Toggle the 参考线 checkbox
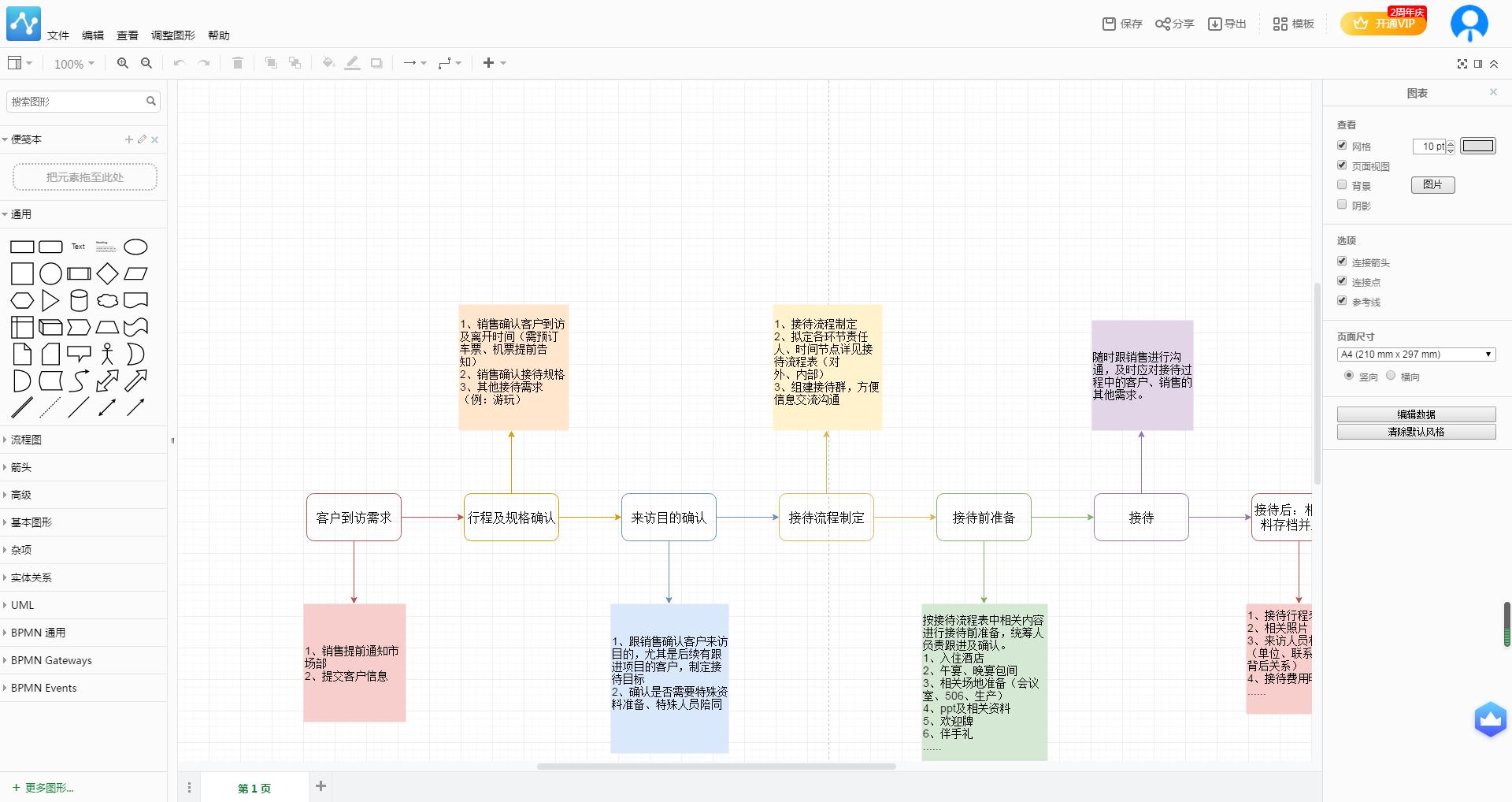 click(x=1342, y=301)
